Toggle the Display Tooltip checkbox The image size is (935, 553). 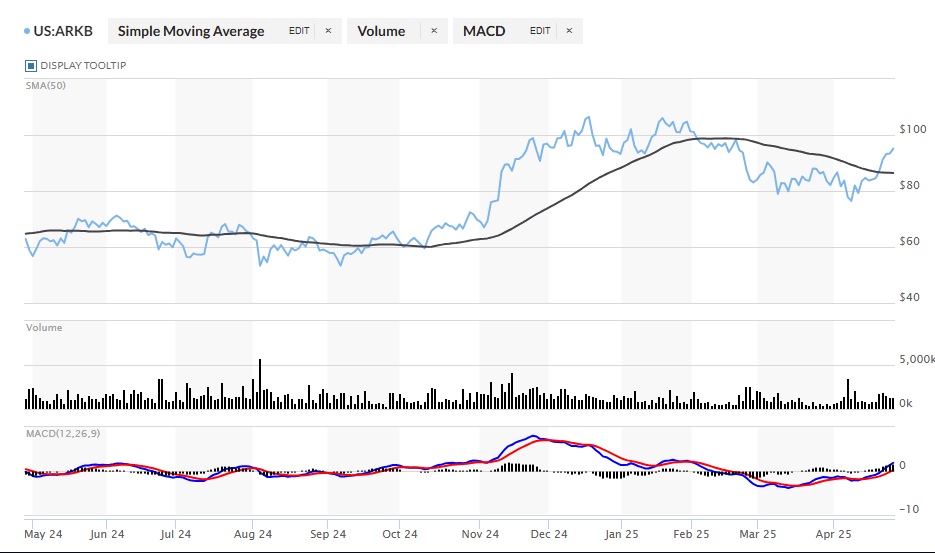pos(31,66)
